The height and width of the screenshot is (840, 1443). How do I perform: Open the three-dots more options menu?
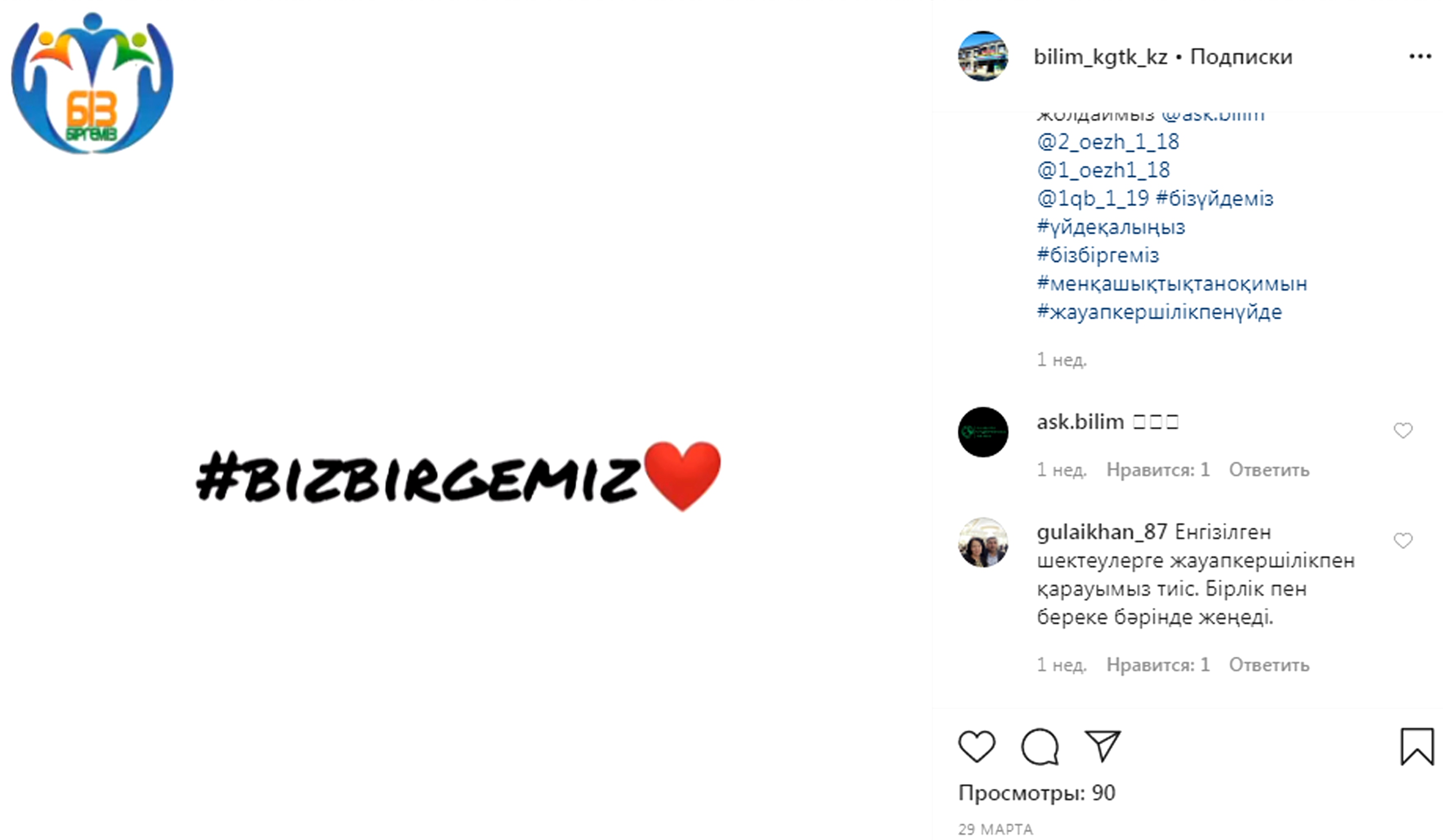[1420, 56]
